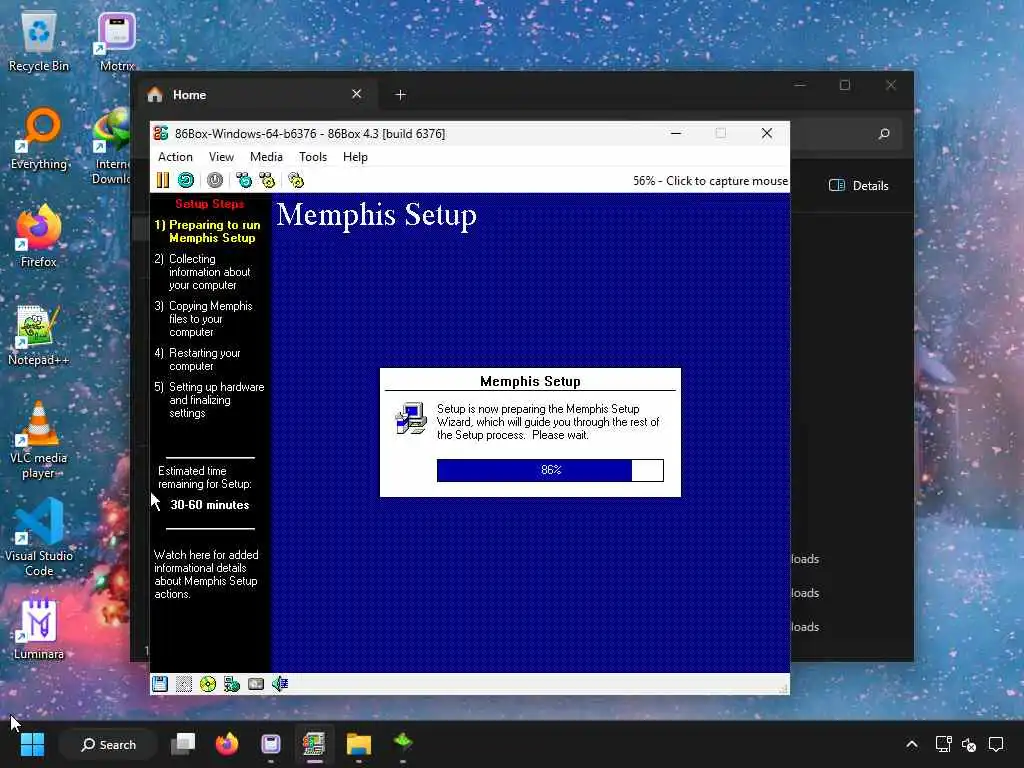Open the notifications icon in system tray
The image size is (1024, 768).
pos(996,744)
